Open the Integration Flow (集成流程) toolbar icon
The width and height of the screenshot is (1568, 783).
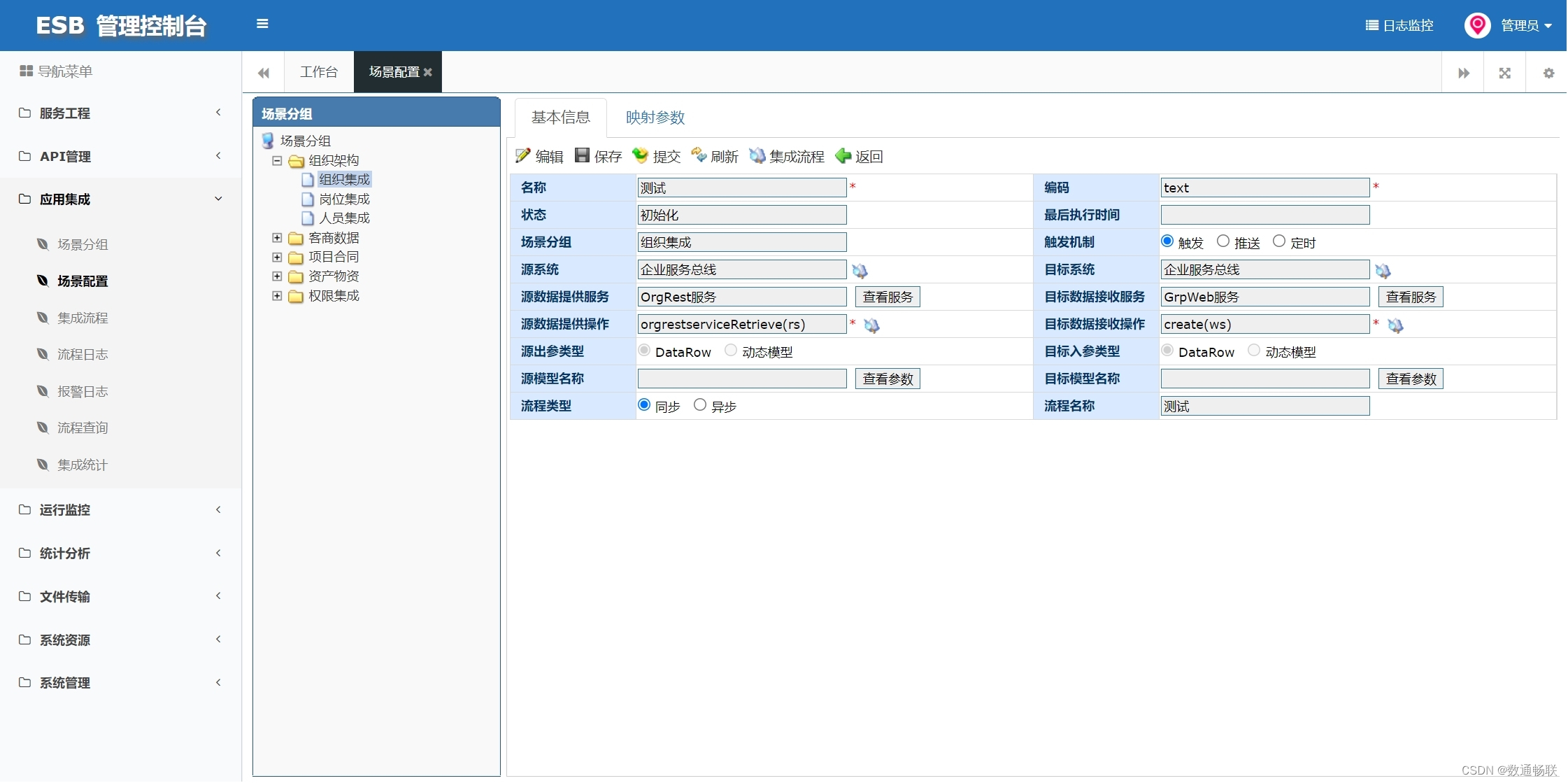point(757,155)
